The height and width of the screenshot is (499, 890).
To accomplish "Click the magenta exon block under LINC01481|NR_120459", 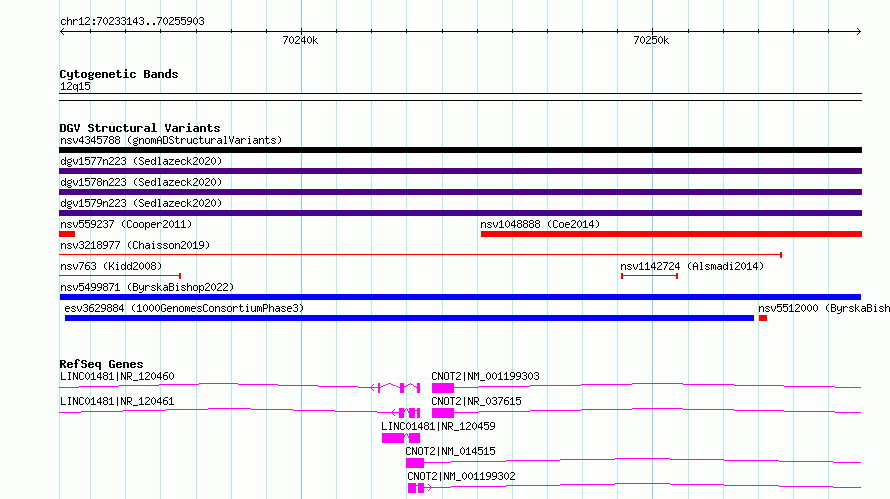I will click(393, 438).
